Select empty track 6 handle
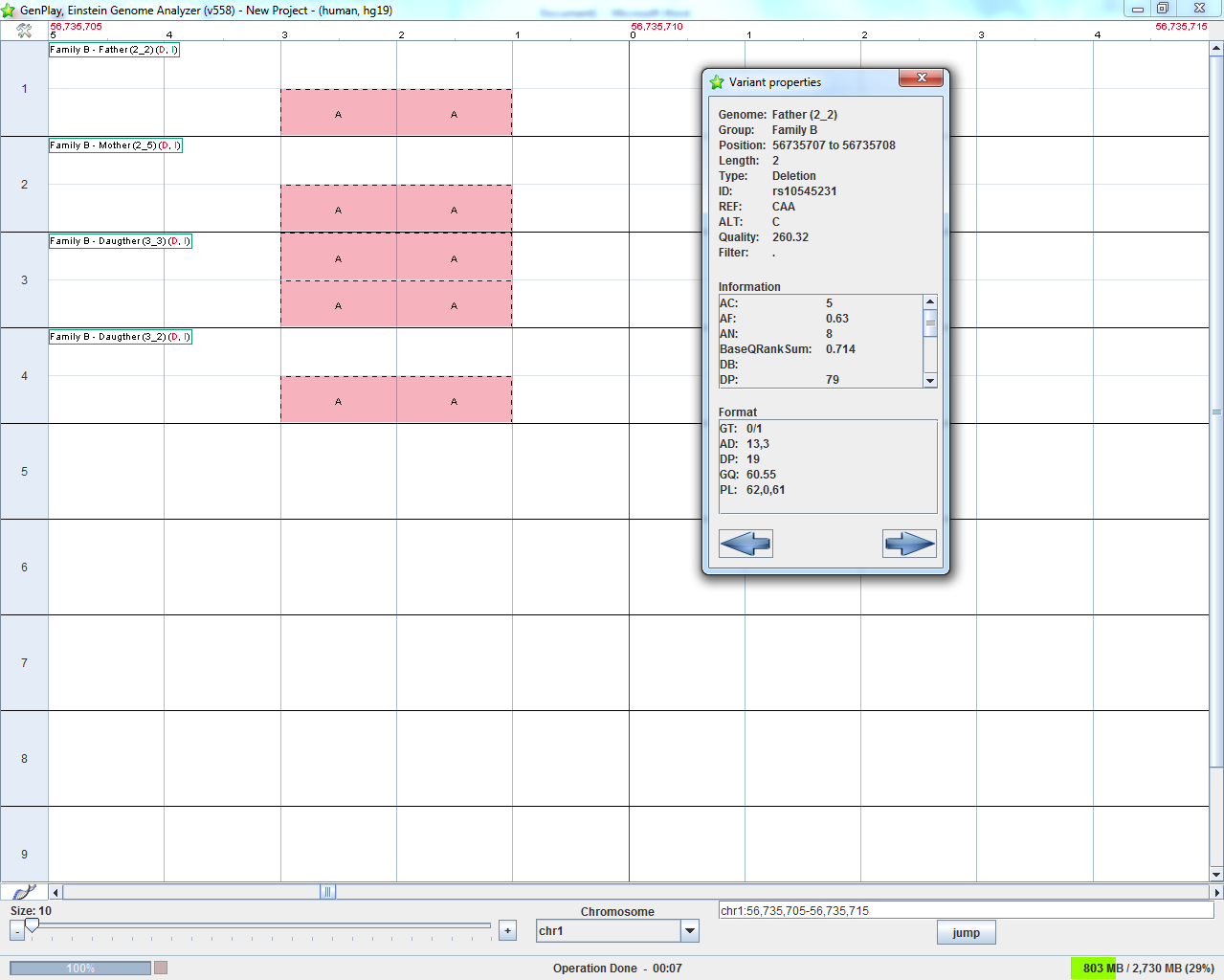This screenshot has height=980, width=1224. pos(24,568)
